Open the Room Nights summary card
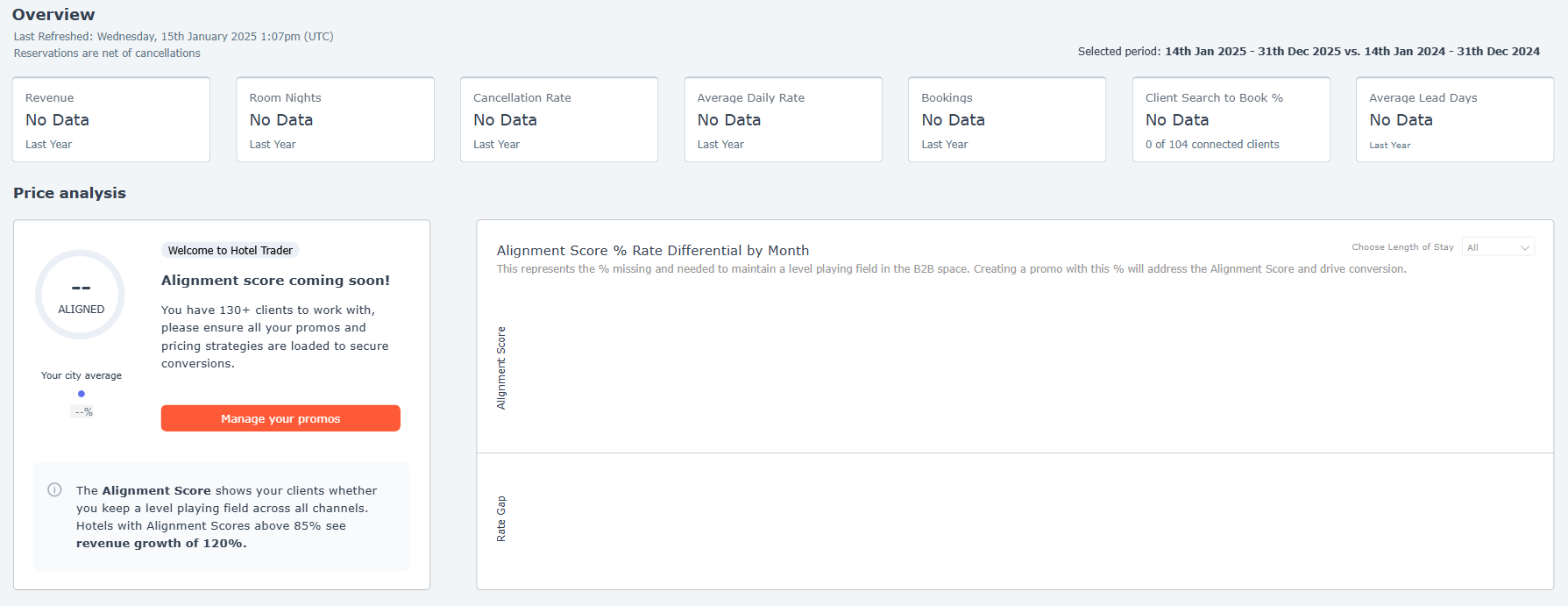 335,119
